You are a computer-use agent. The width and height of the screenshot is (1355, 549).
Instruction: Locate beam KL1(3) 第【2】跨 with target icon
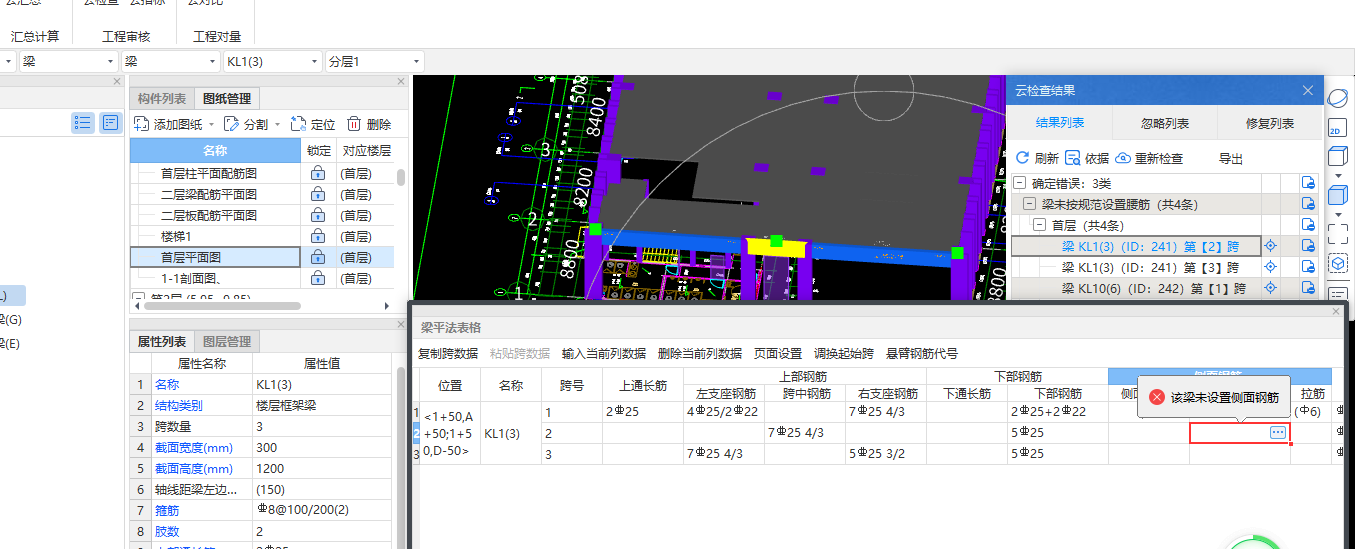coord(1271,246)
